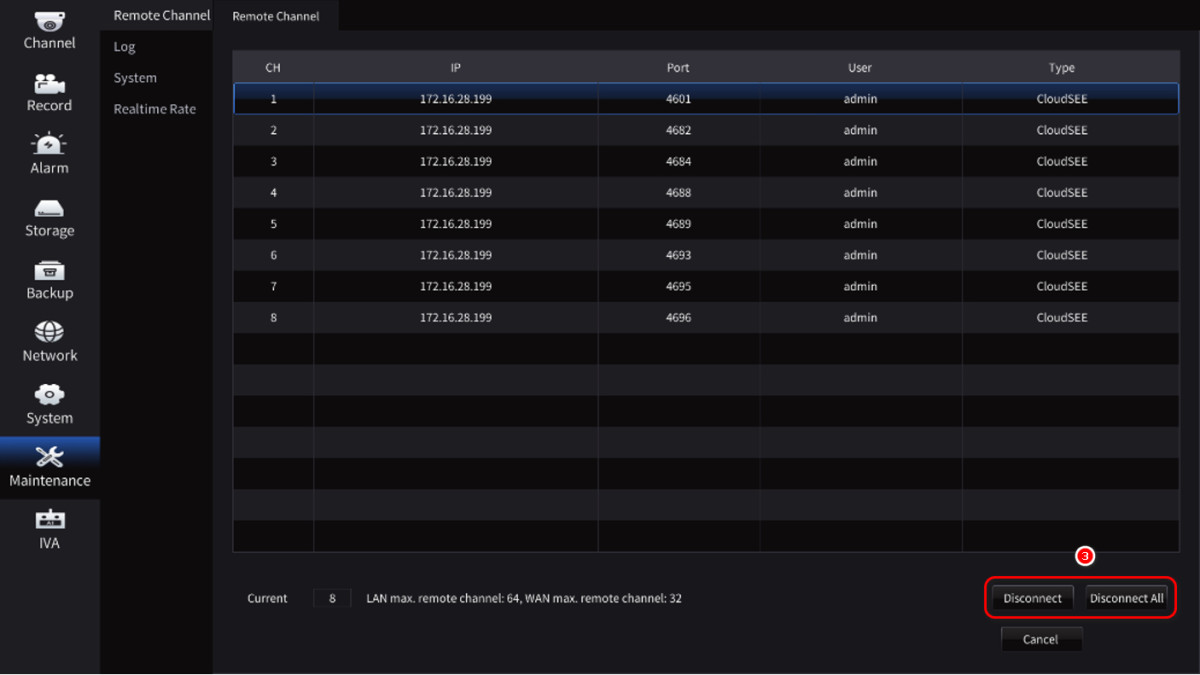Click the Current count field showing 8
1200x675 pixels.
332,598
